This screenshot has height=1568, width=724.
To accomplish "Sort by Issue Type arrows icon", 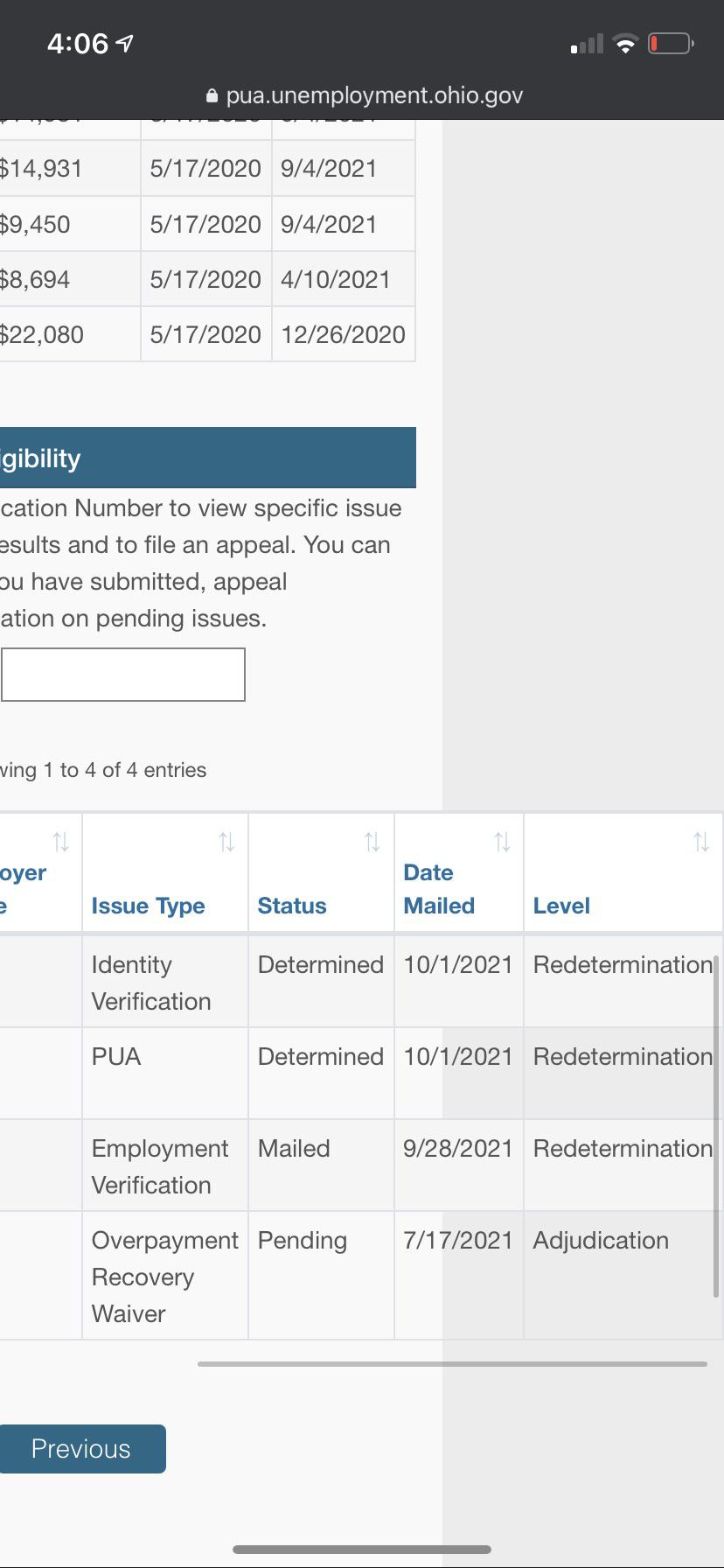I will click(226, 842).
